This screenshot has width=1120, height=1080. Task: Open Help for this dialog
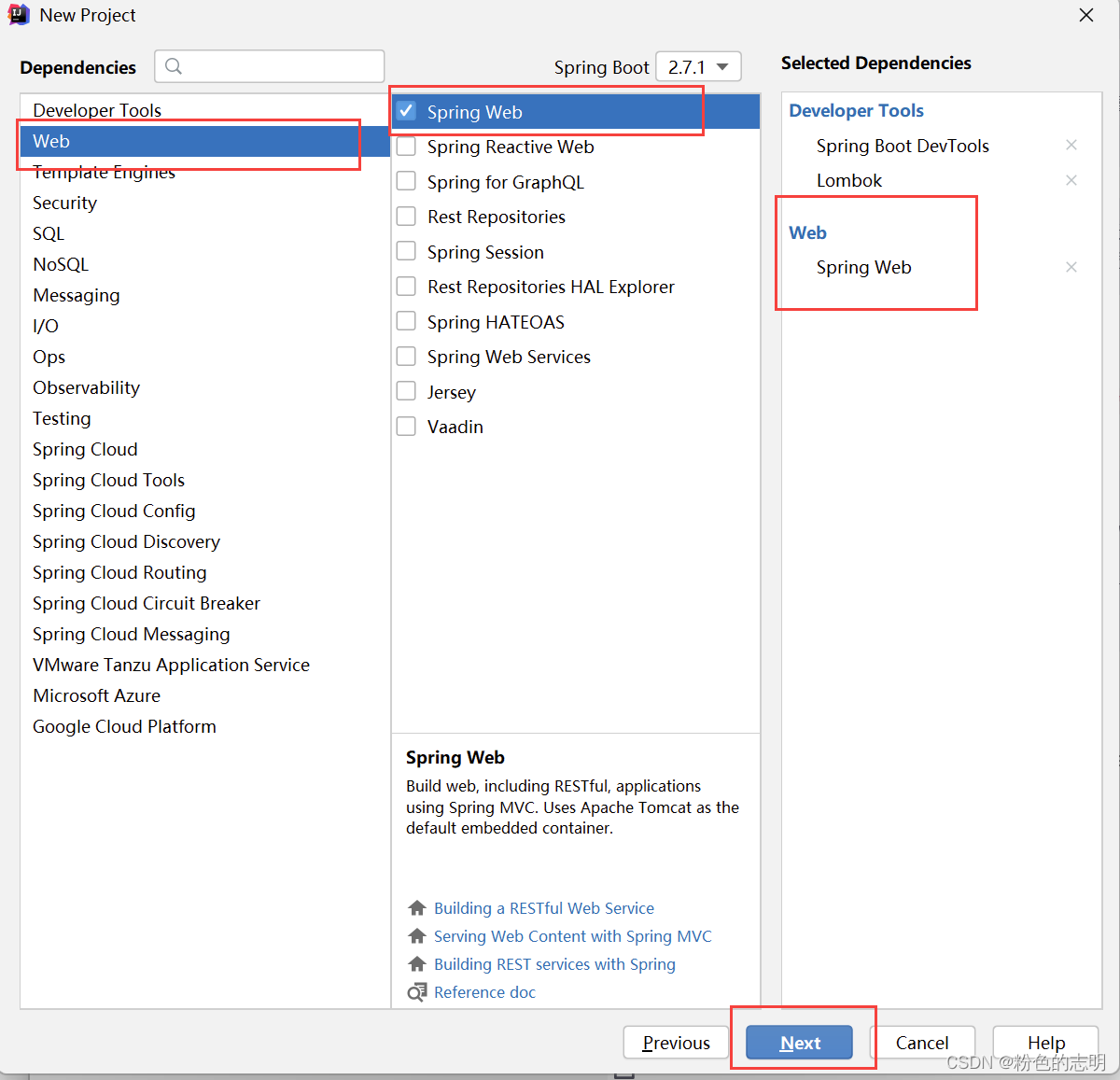click(x=1046, y=1043)
